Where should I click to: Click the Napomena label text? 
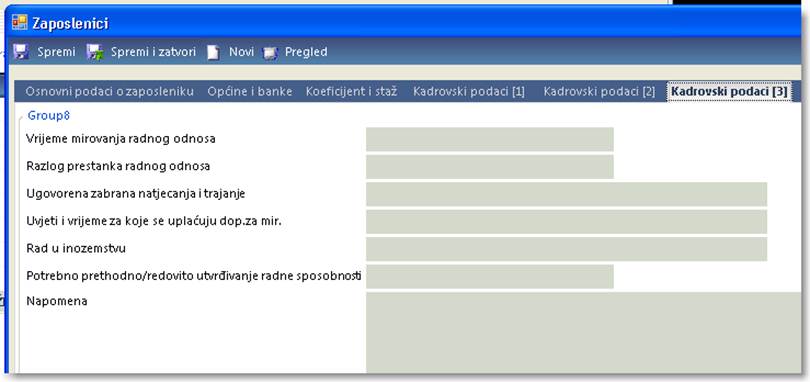(57, 301)
